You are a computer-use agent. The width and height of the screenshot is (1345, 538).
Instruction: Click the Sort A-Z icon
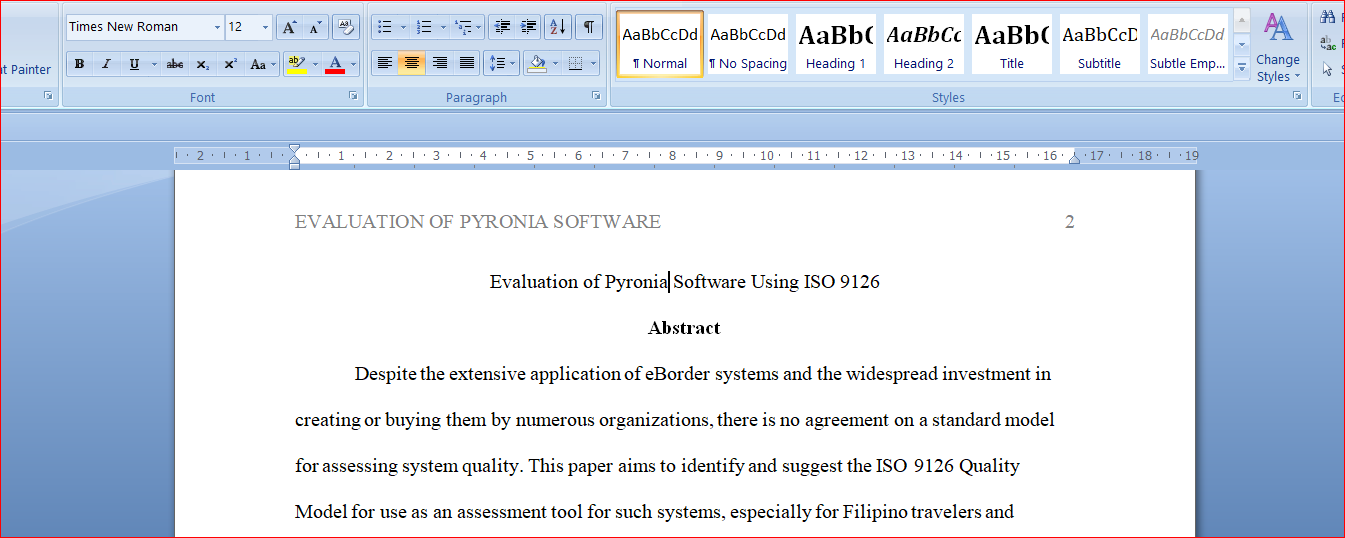click(x=558, y=27)
